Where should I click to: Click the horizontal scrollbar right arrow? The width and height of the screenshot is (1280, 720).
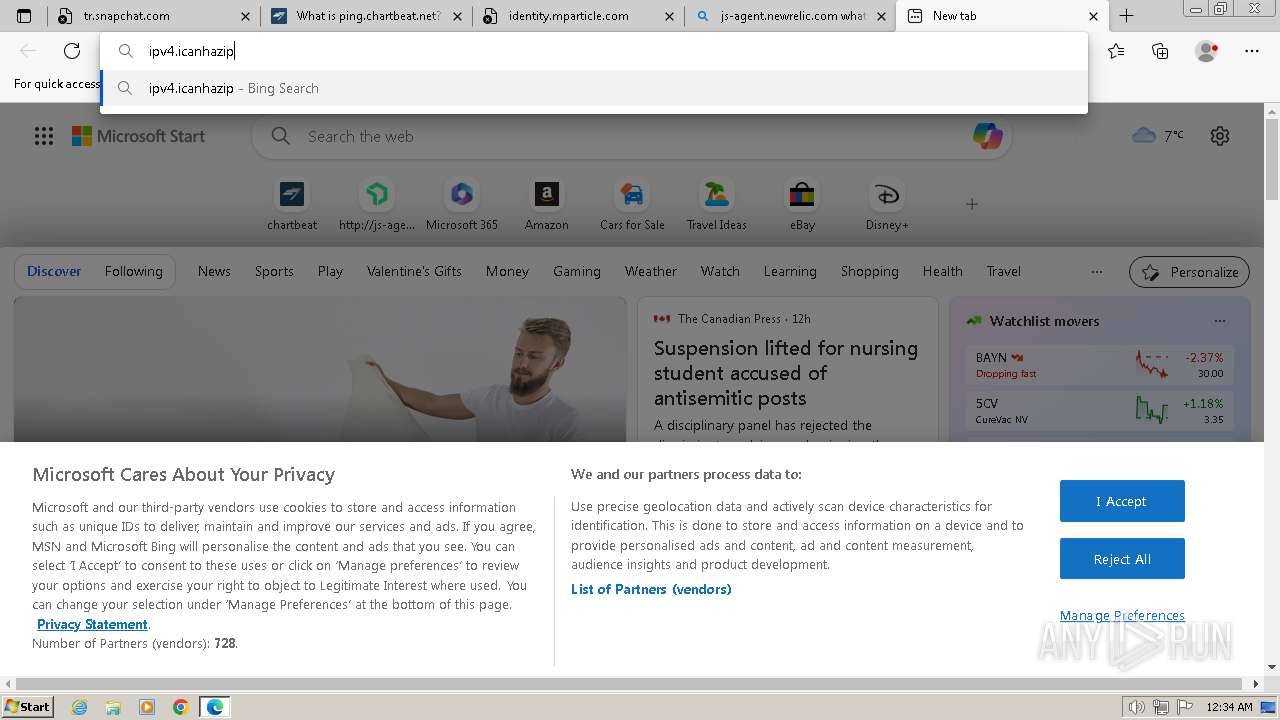(x=1256, y=684)
